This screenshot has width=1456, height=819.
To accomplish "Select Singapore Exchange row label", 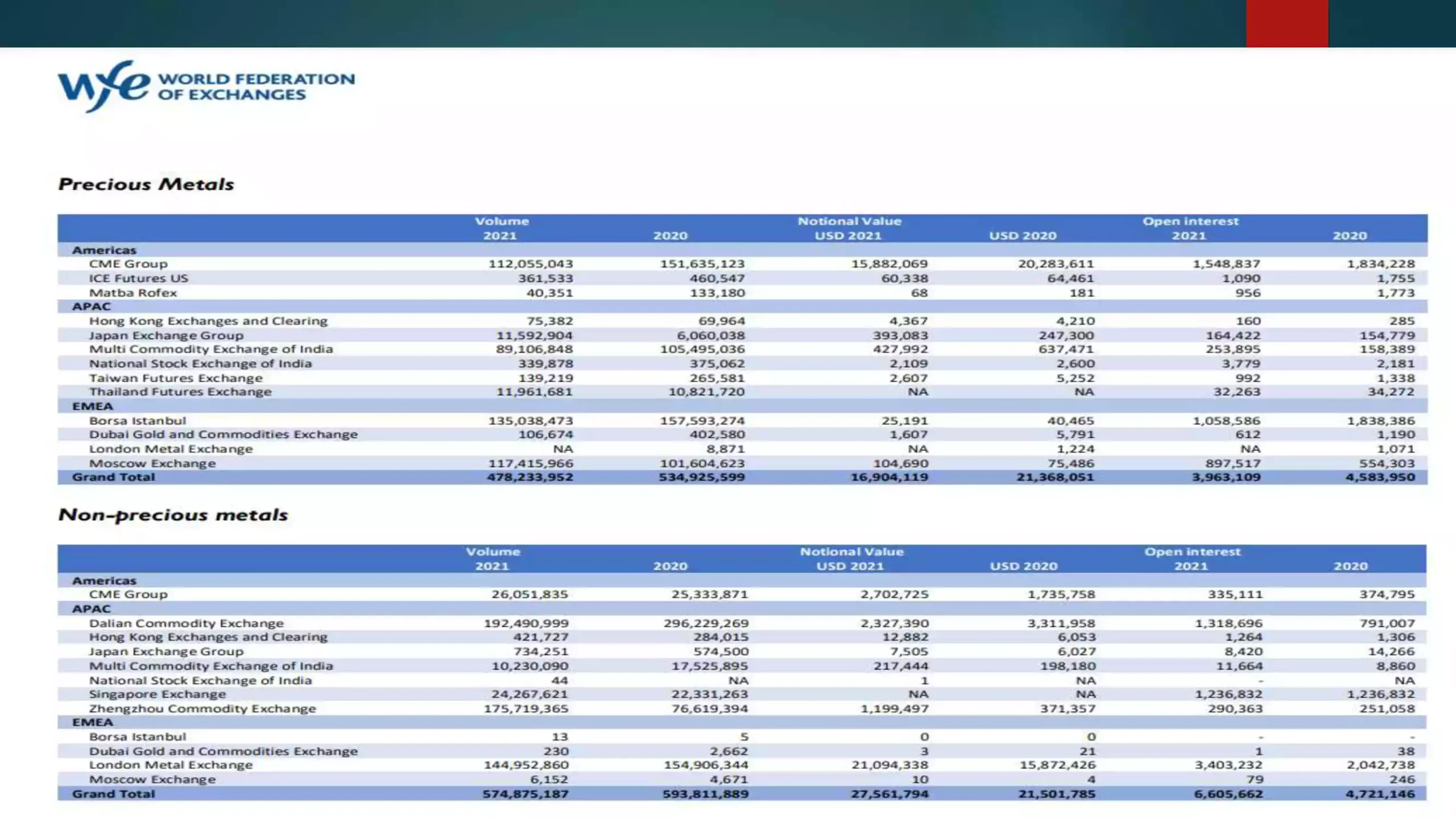I will tap(157, 694).
